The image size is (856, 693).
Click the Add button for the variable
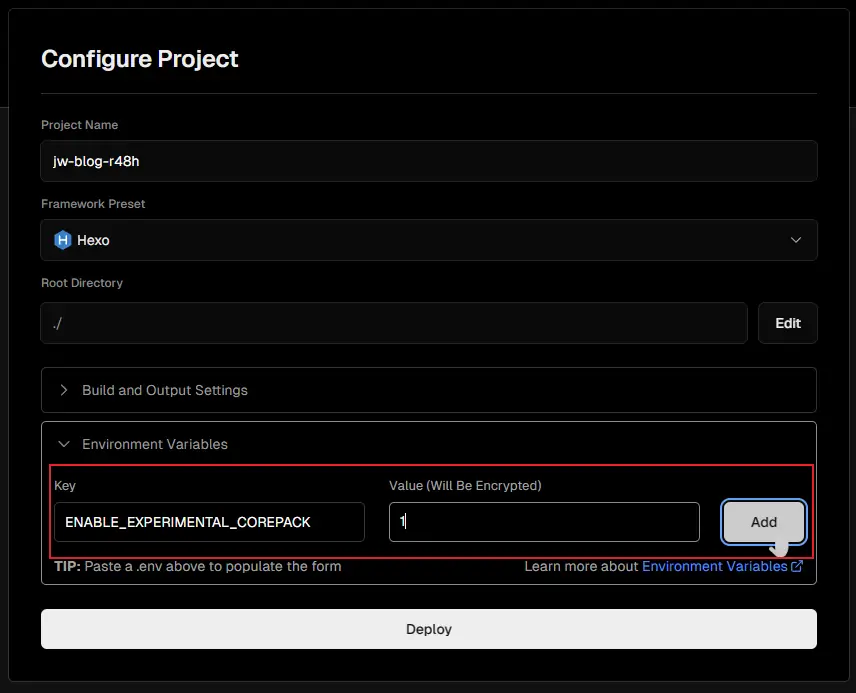[x=763, y=522]
